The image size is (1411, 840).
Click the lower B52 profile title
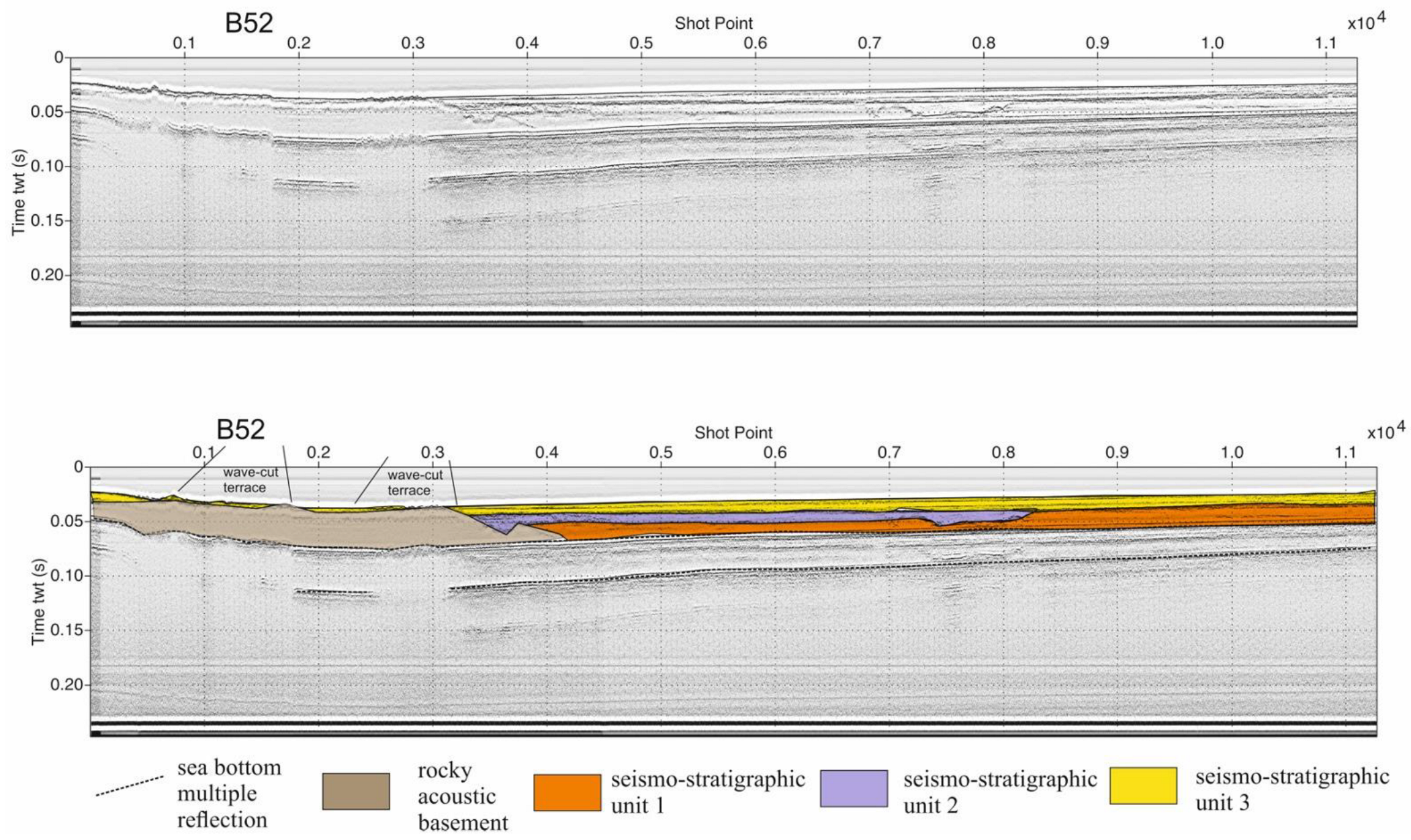[240, 430]
